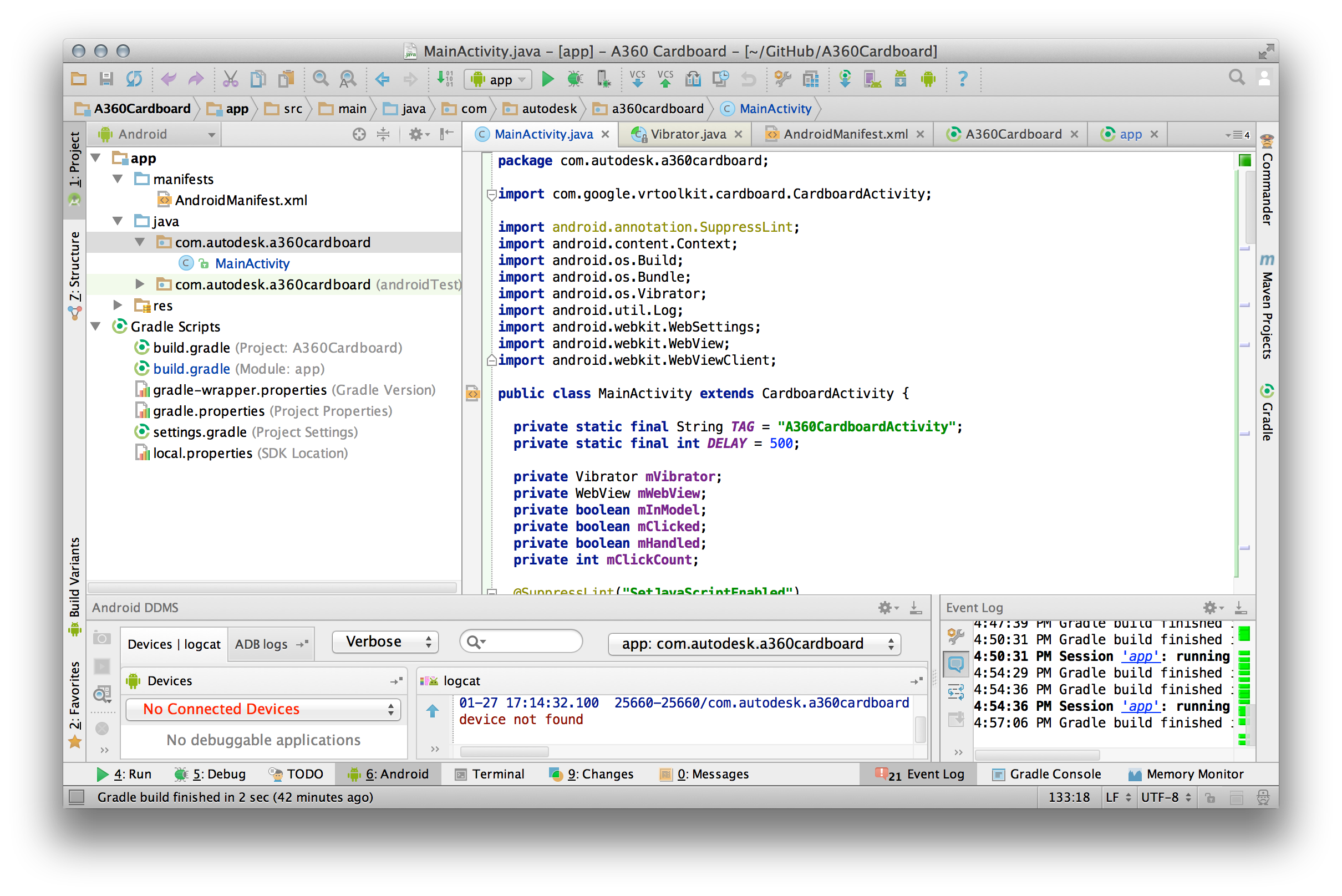This screenshot has height=896, width=1342.
Task: Open the No Connected Devices dropdown
Action: point(263,709)
